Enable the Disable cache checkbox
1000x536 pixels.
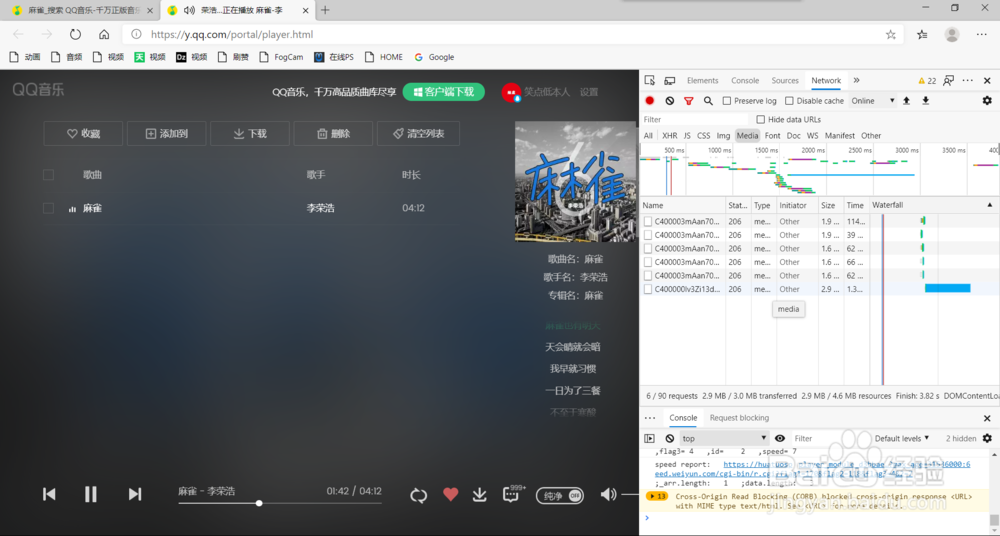coord(789,101)
